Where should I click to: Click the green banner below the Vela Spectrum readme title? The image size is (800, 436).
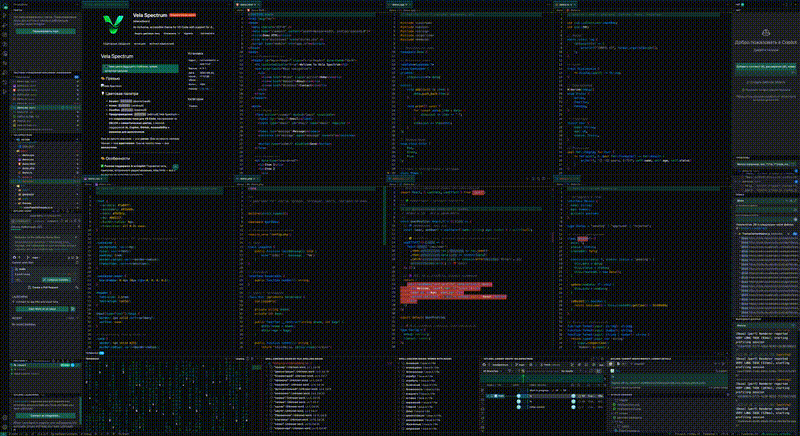click(x=140, y=68)
